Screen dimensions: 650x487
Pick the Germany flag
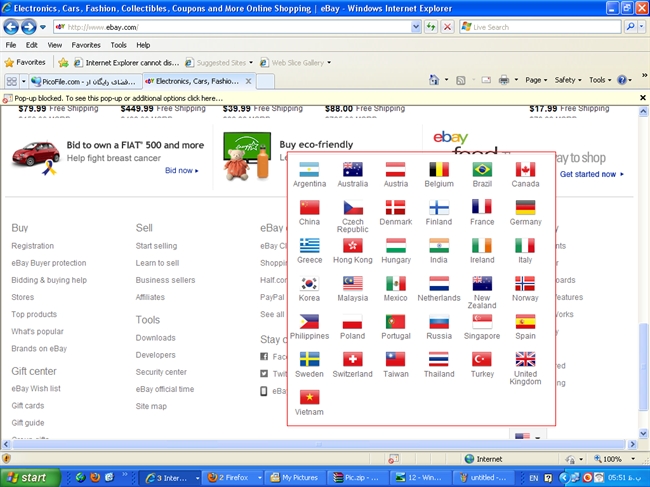[525, 207]
